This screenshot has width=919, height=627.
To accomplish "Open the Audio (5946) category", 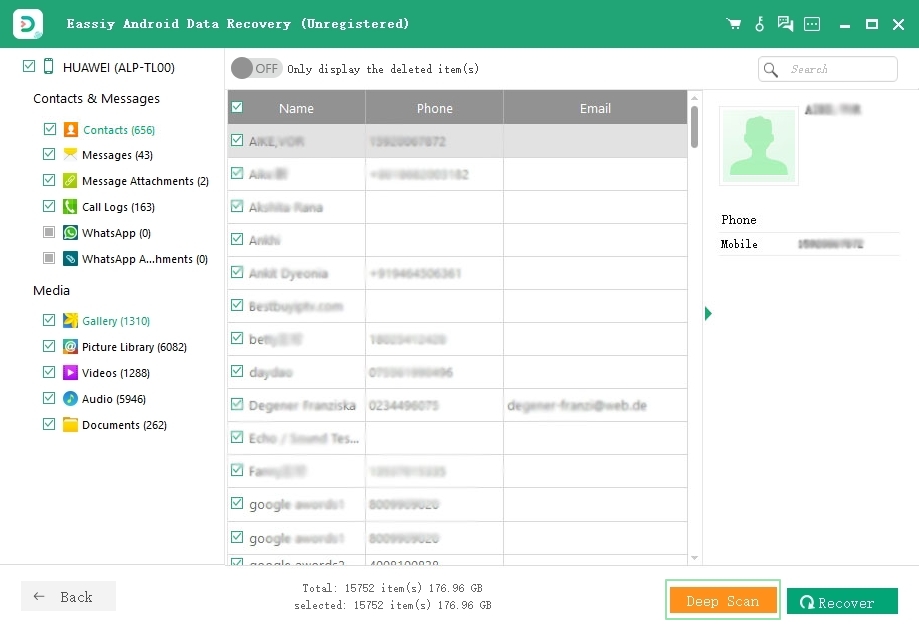I will [x=114, y=399].
